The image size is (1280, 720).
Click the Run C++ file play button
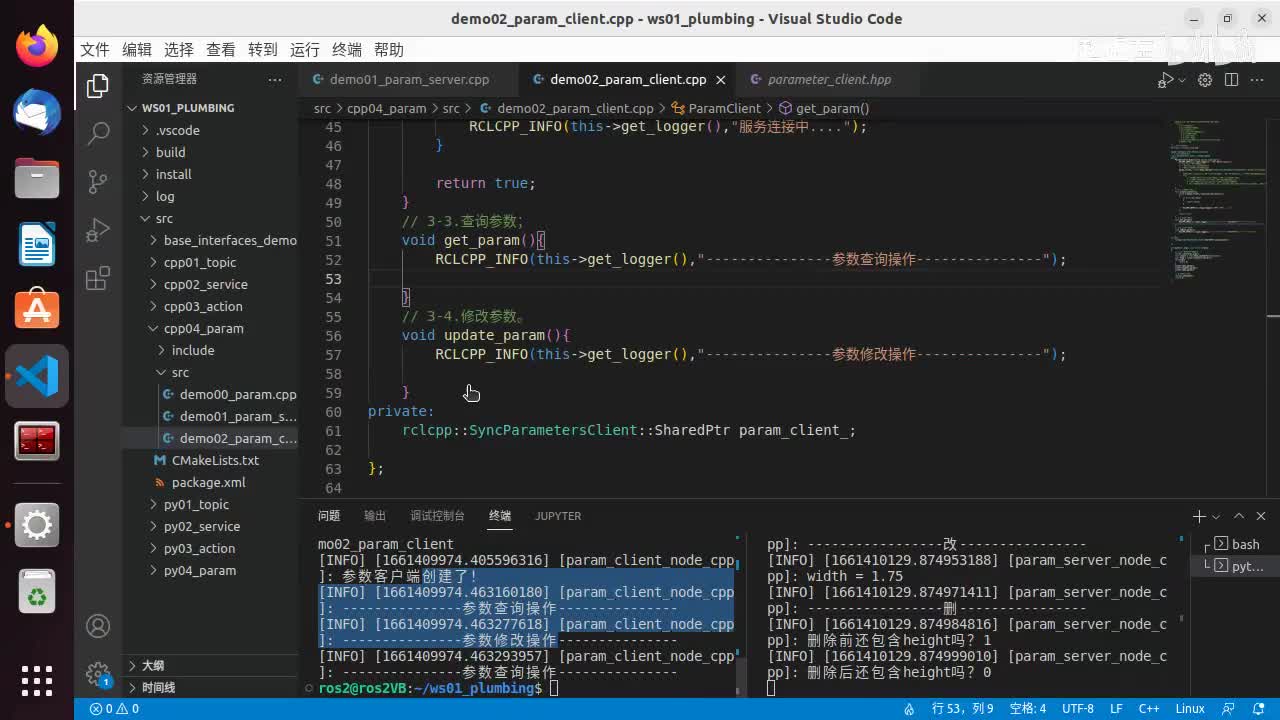coord(1165,80)
